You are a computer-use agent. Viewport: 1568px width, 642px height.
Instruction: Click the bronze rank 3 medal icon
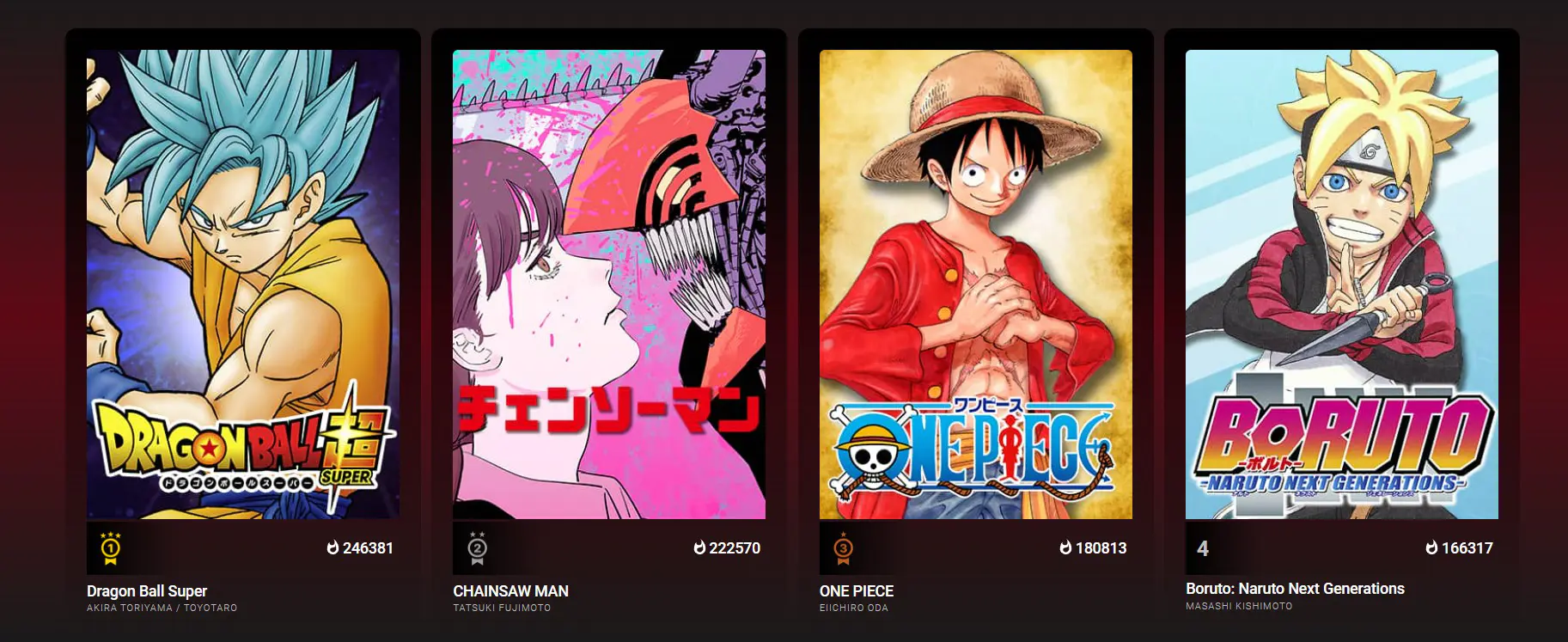[843, 548]
